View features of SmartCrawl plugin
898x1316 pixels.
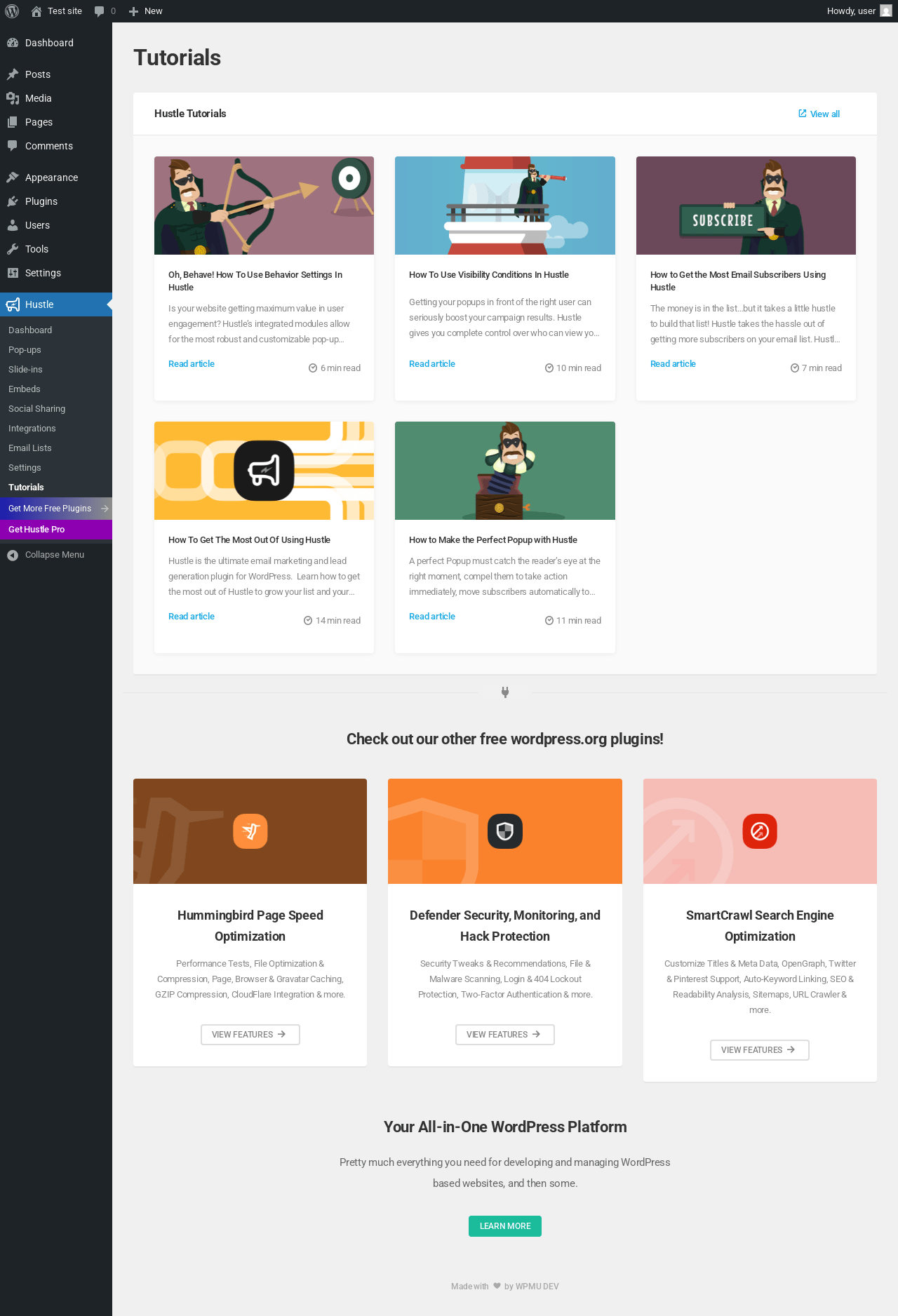(760, 1050)
